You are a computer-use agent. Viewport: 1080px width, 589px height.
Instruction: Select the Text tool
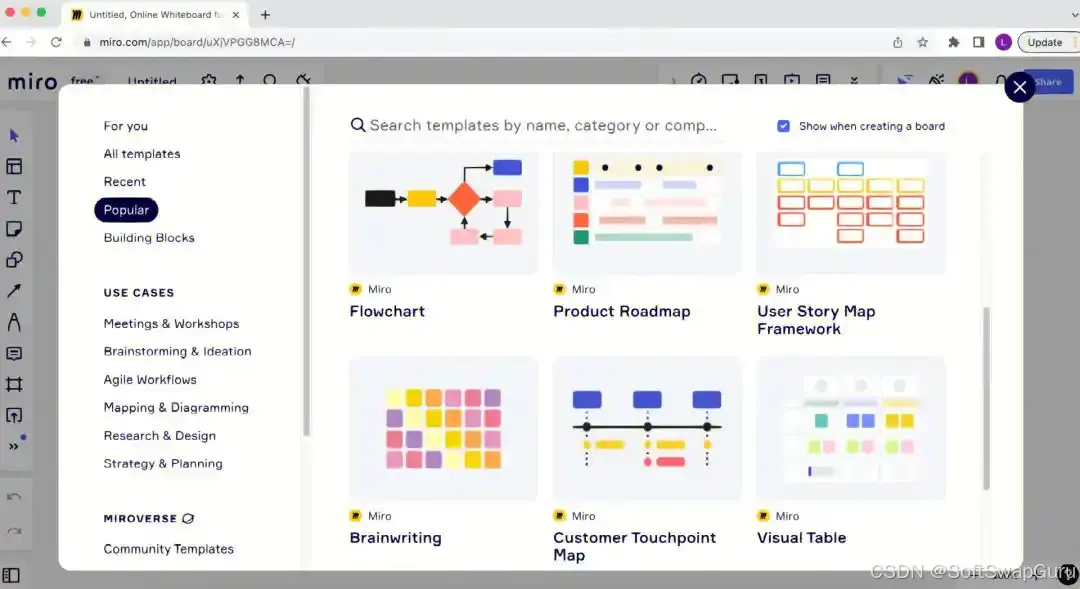14,198
